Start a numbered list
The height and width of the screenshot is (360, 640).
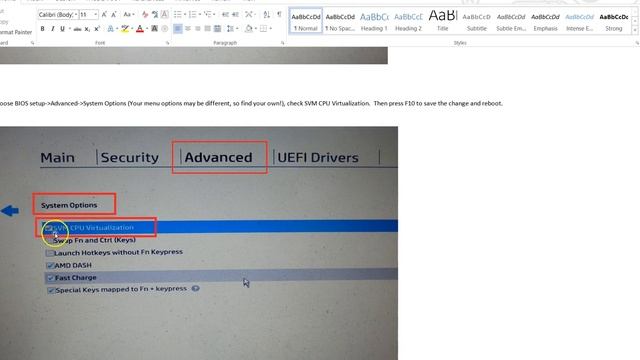(x=192, y=15)
